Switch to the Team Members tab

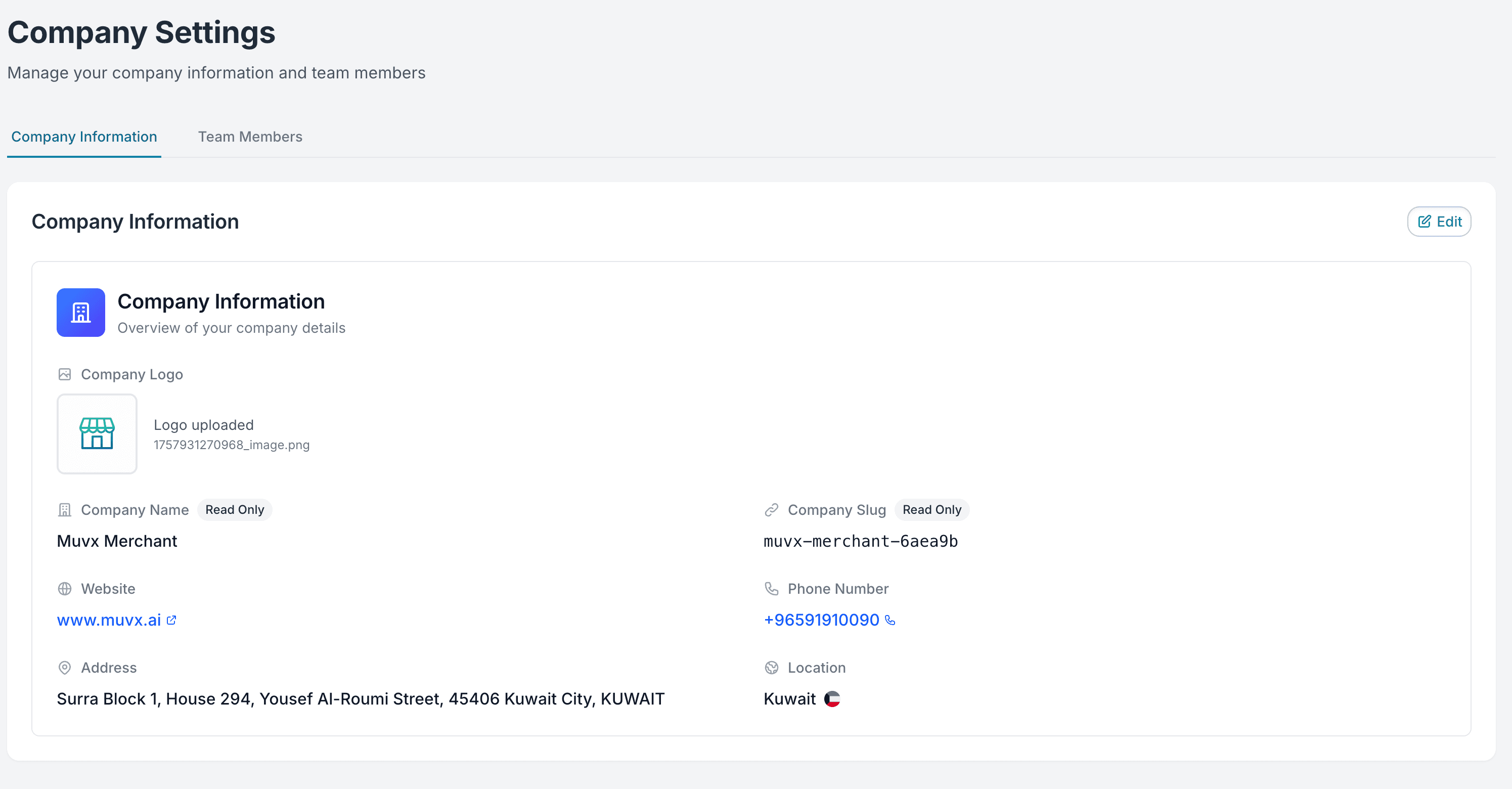pos(250,136)
